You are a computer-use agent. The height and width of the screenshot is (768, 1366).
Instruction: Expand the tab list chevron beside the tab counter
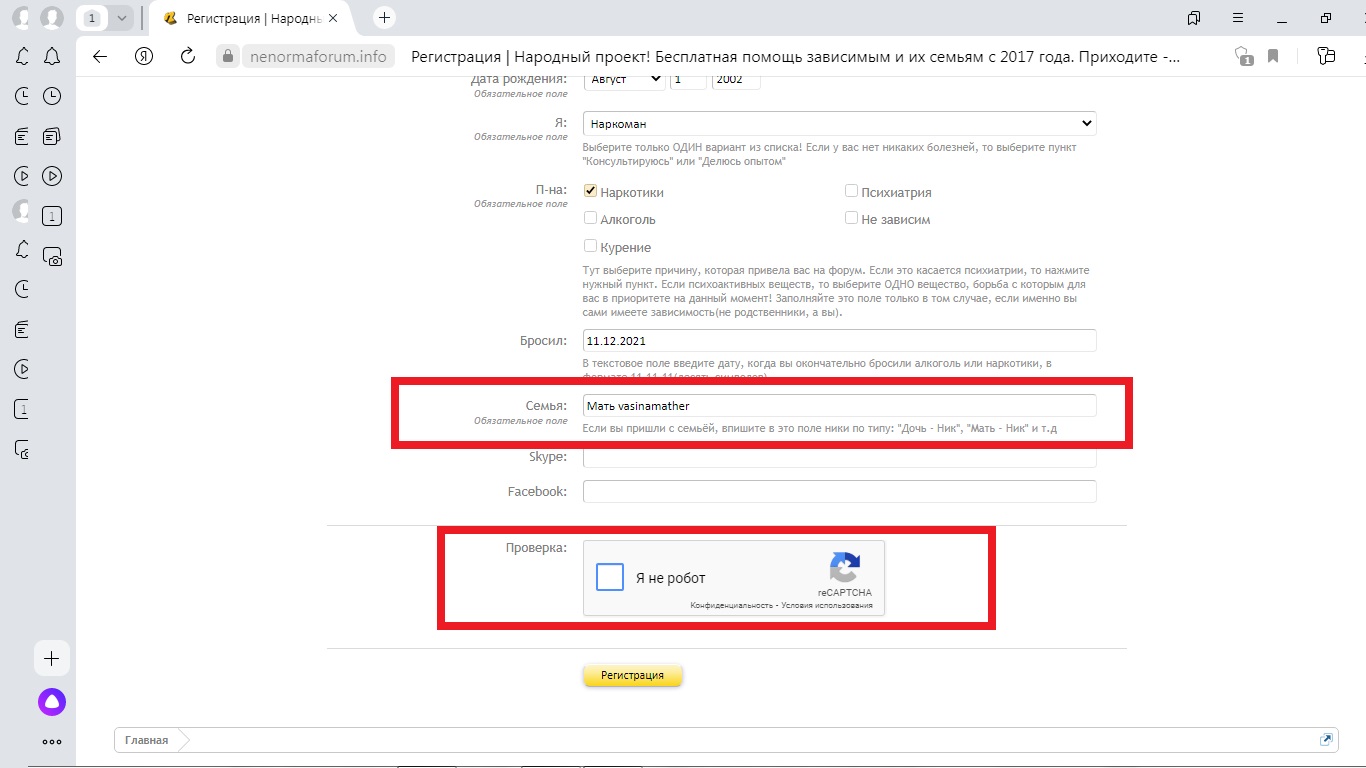click(122, 18)
